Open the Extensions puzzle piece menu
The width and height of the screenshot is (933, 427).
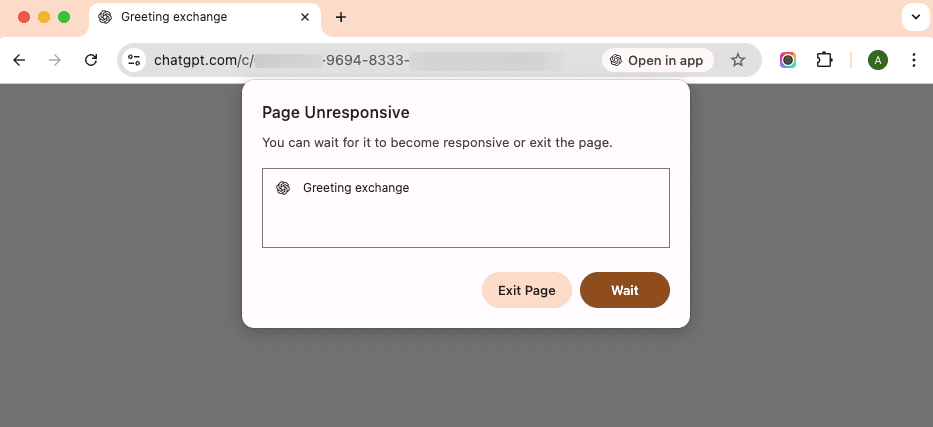pyautogui.click(x=824, y=60)
